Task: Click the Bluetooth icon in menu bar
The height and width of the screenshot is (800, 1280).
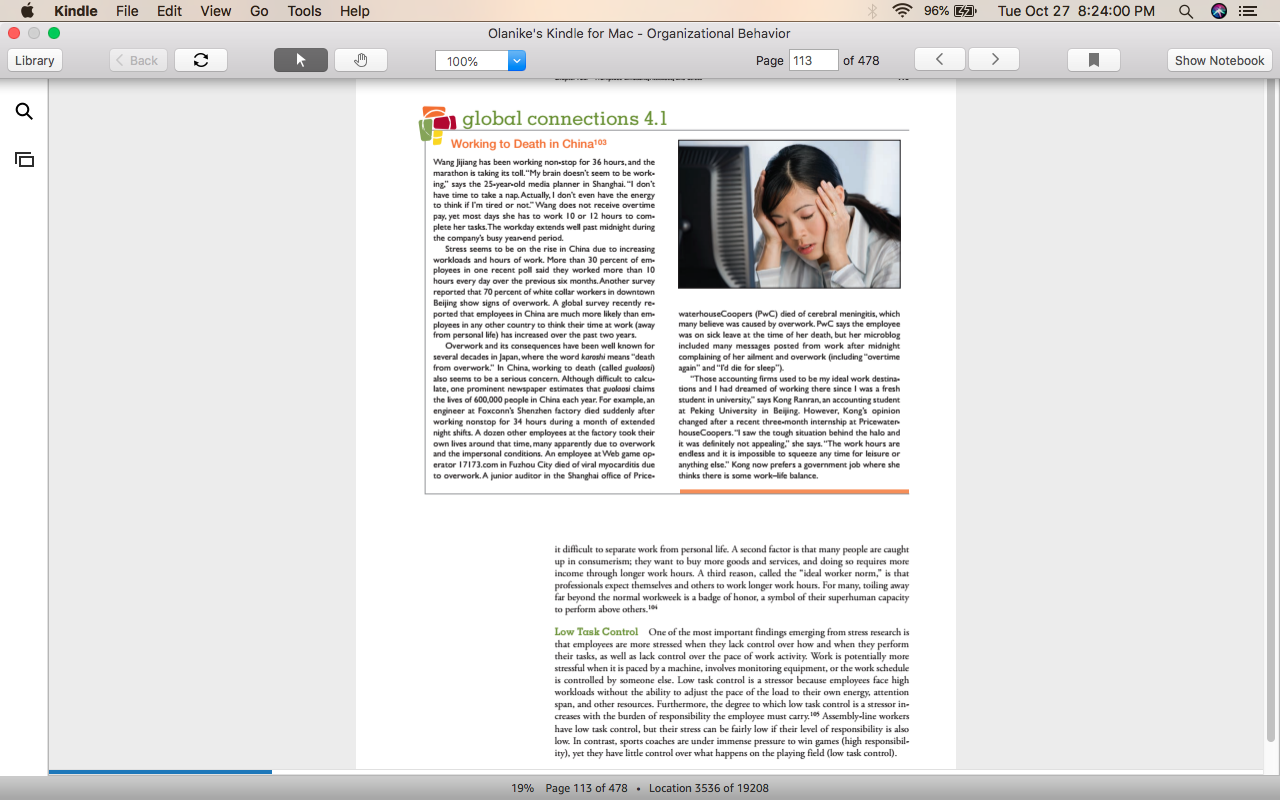Action: click(x=872, y=11)
